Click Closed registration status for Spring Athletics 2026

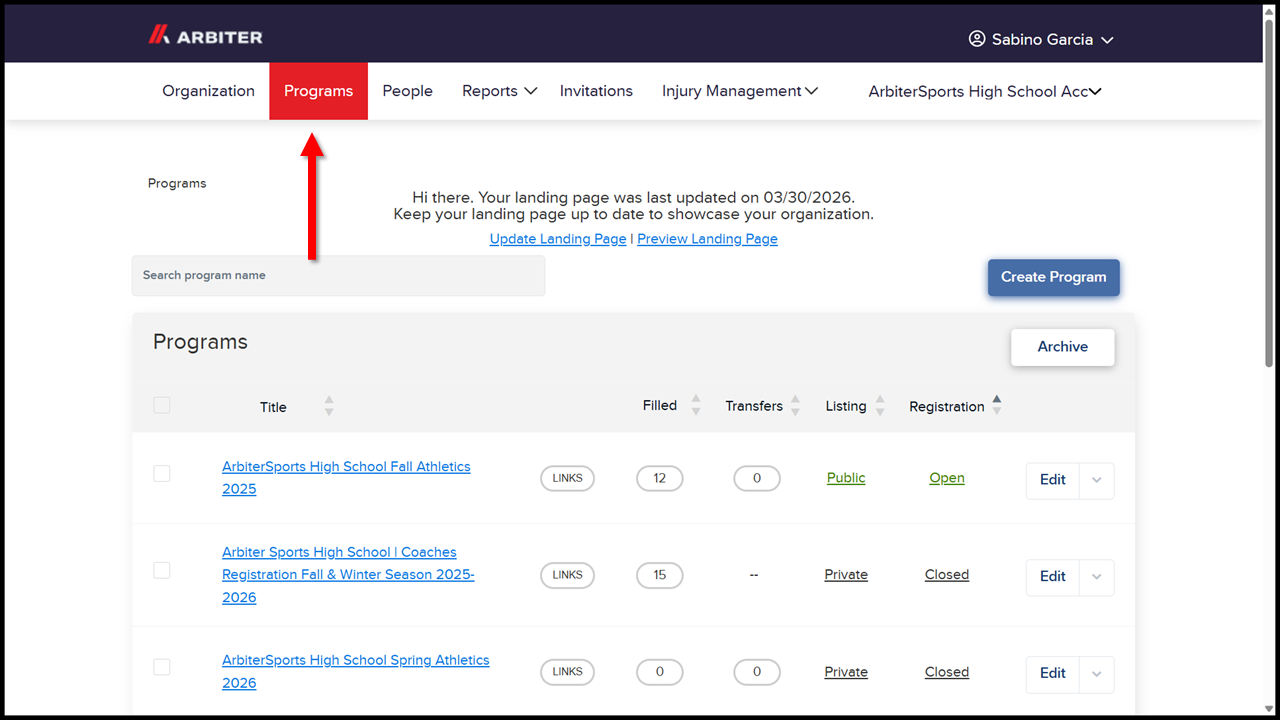click(x=947, y=672)
